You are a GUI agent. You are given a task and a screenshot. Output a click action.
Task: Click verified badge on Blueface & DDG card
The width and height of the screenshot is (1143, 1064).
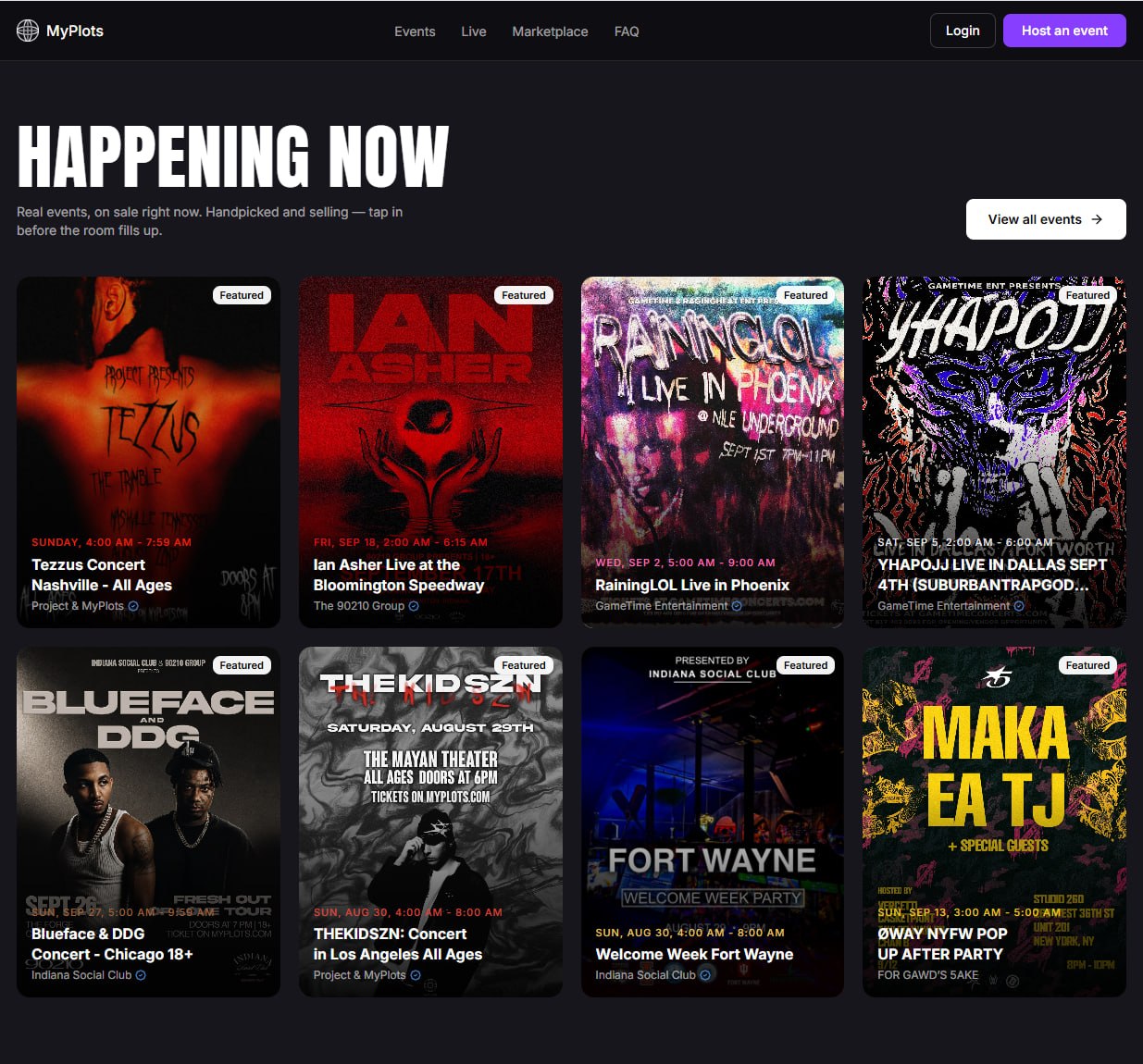[x=141, y=975]
